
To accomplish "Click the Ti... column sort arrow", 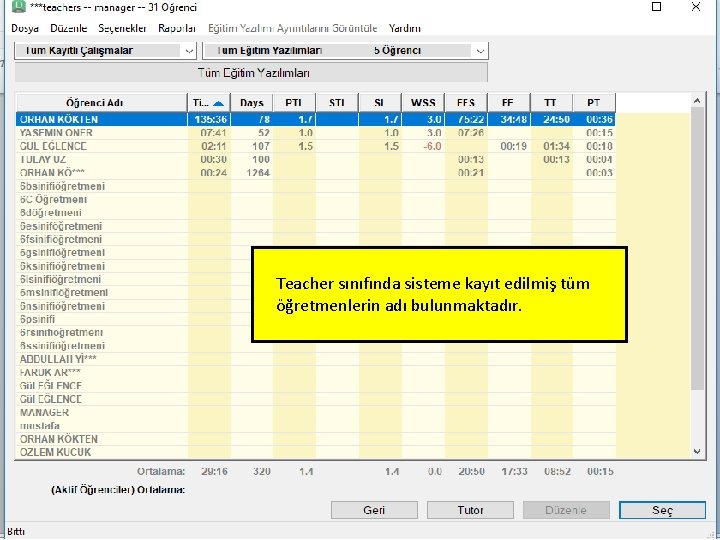I will coord(219,103).
